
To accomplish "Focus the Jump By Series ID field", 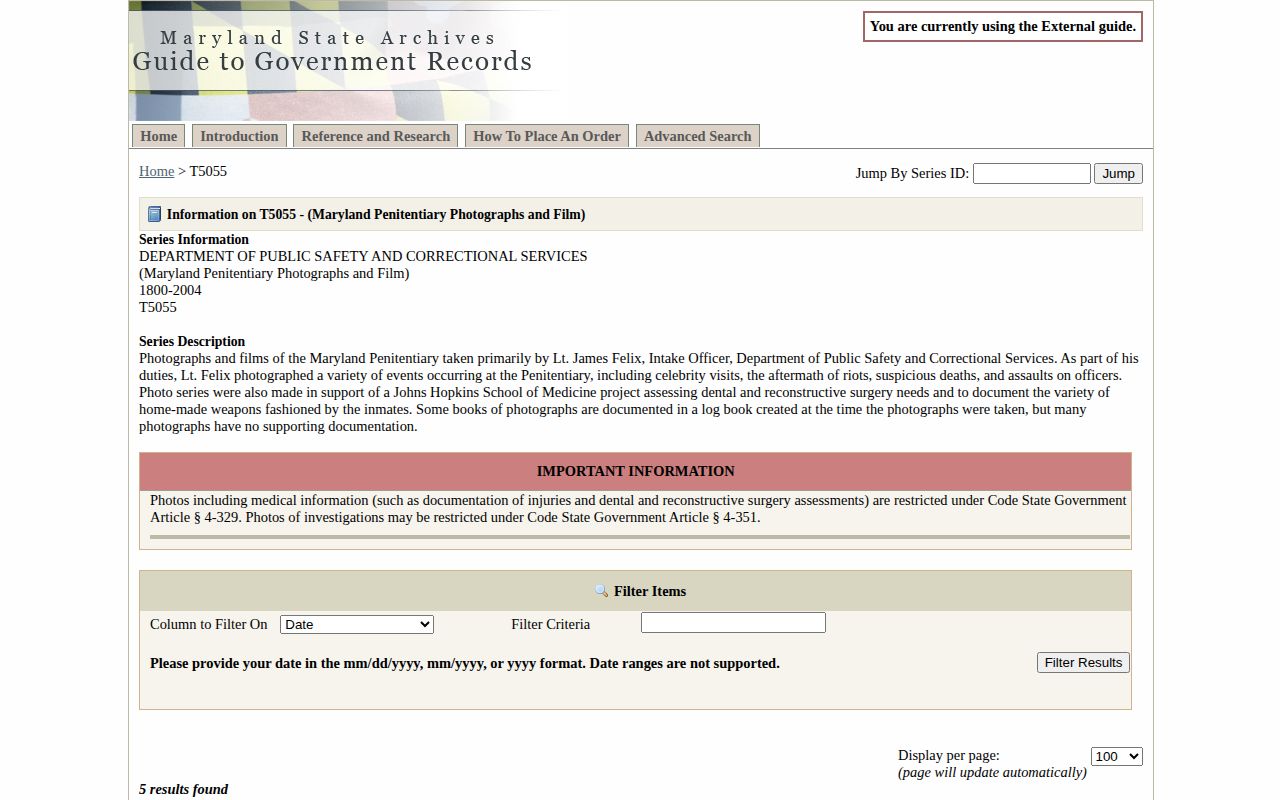I will click(1031, 173).
